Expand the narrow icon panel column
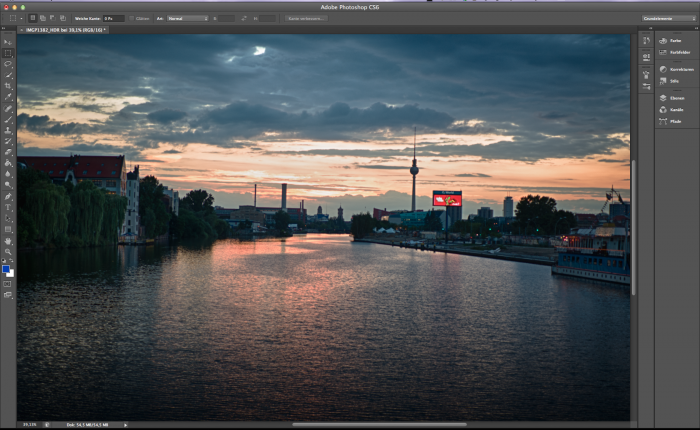Screen dimensions: 700x430 click(x=650, y=28)
